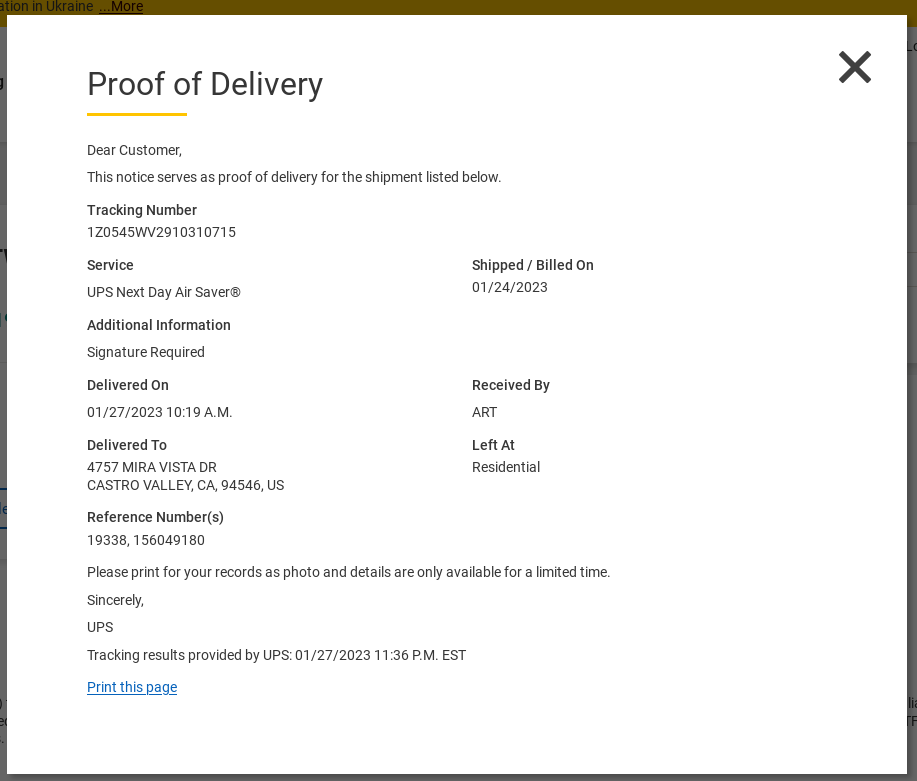Click the Residential left-at value
The height and width of the screenshot is (781, 917).
tap(506, 467)
